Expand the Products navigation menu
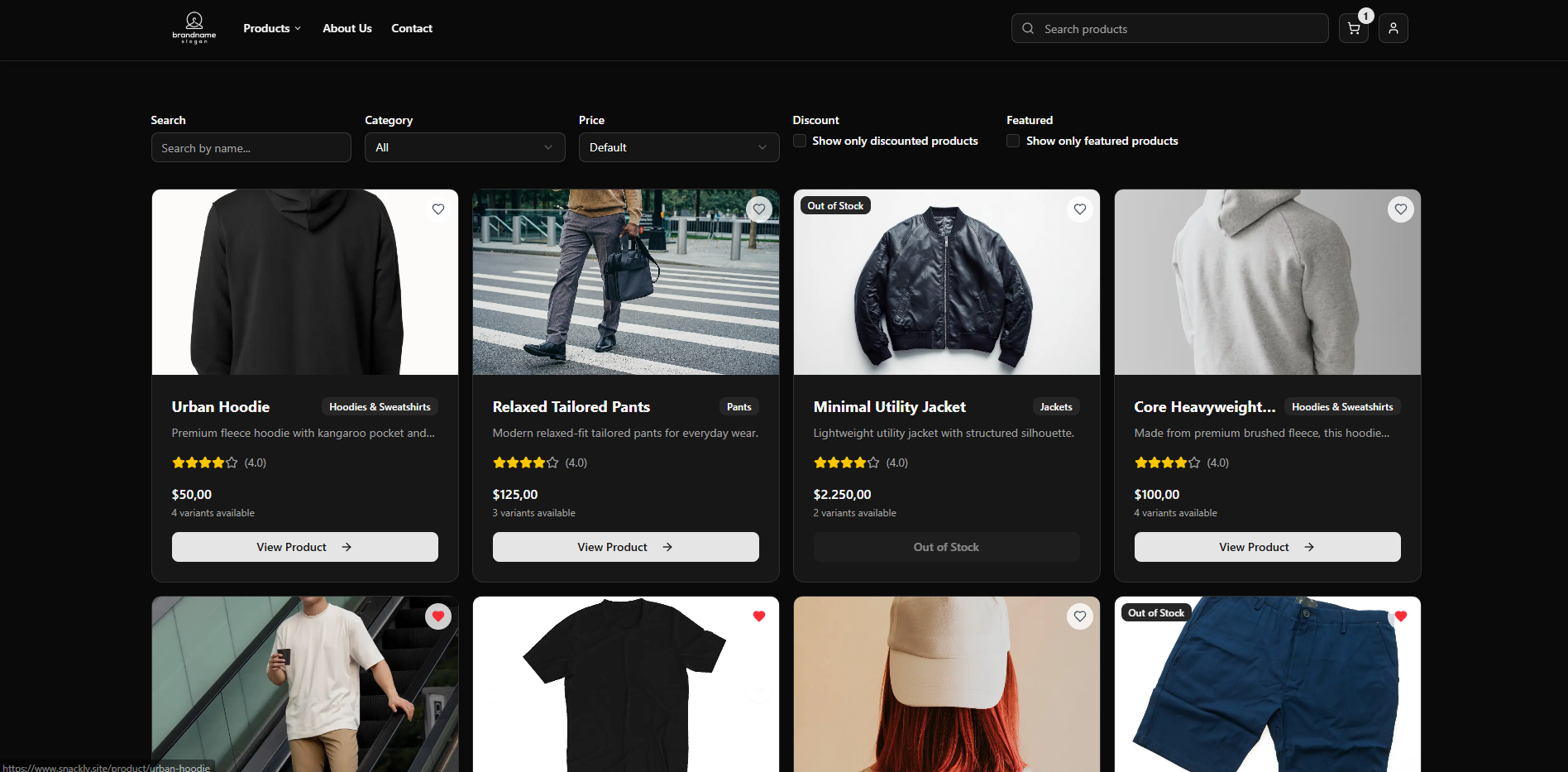Screen dimensions: 1568x772 pos(272,28)
